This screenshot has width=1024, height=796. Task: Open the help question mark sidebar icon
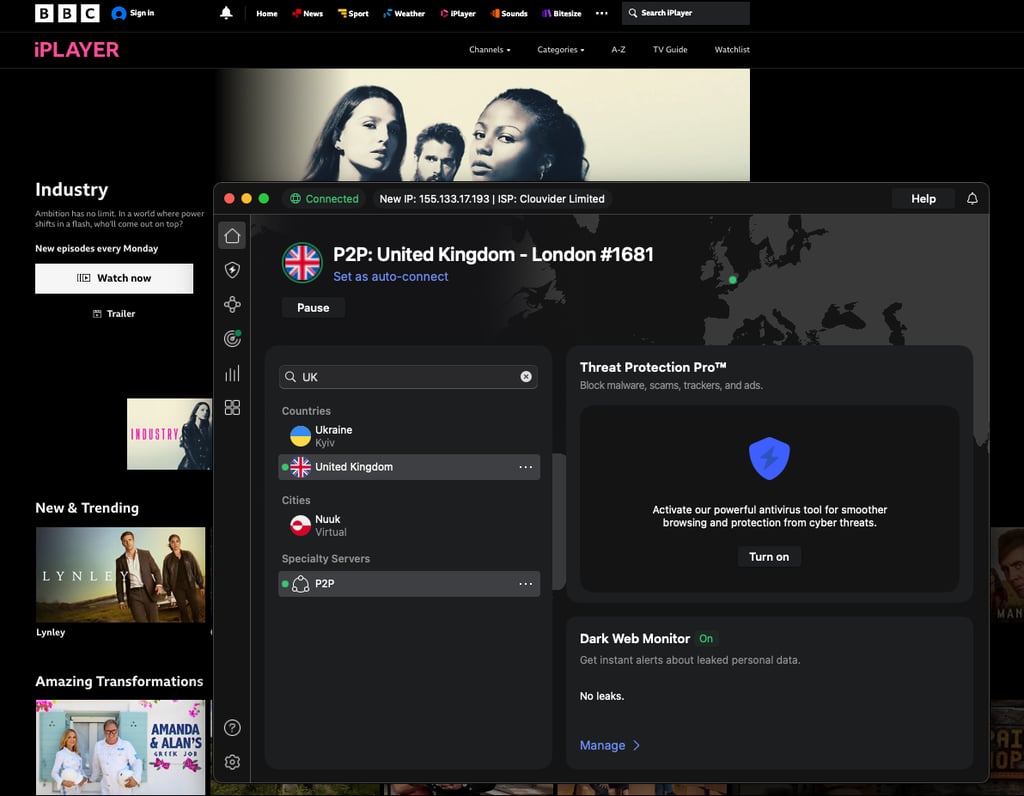(x=232, y=727)
